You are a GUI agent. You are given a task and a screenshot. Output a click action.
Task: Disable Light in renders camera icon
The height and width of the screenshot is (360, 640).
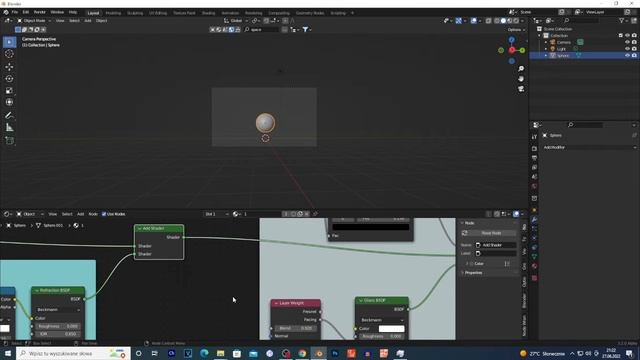[634, 49]
